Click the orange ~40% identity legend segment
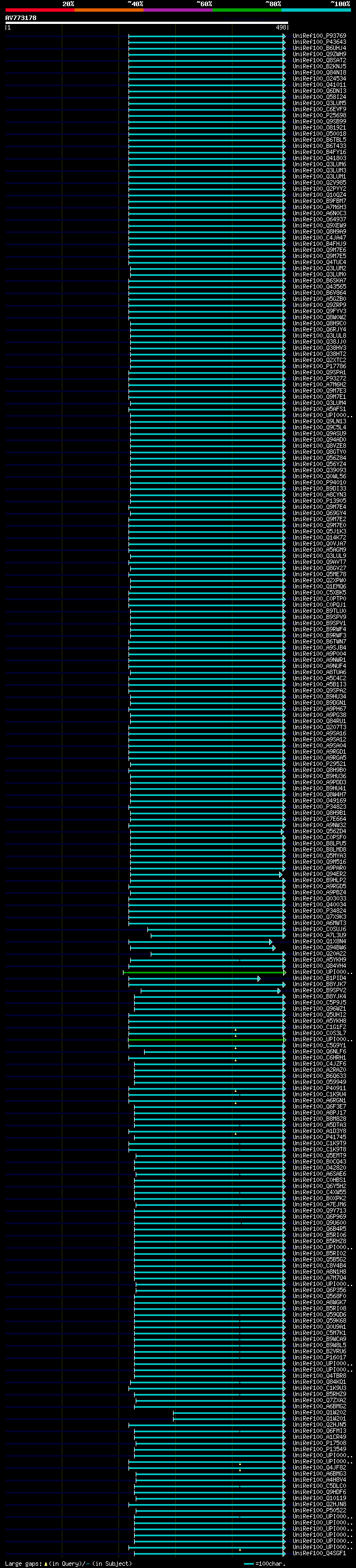The height and width of the screenshot is (1568, 356). coord(109,10)
